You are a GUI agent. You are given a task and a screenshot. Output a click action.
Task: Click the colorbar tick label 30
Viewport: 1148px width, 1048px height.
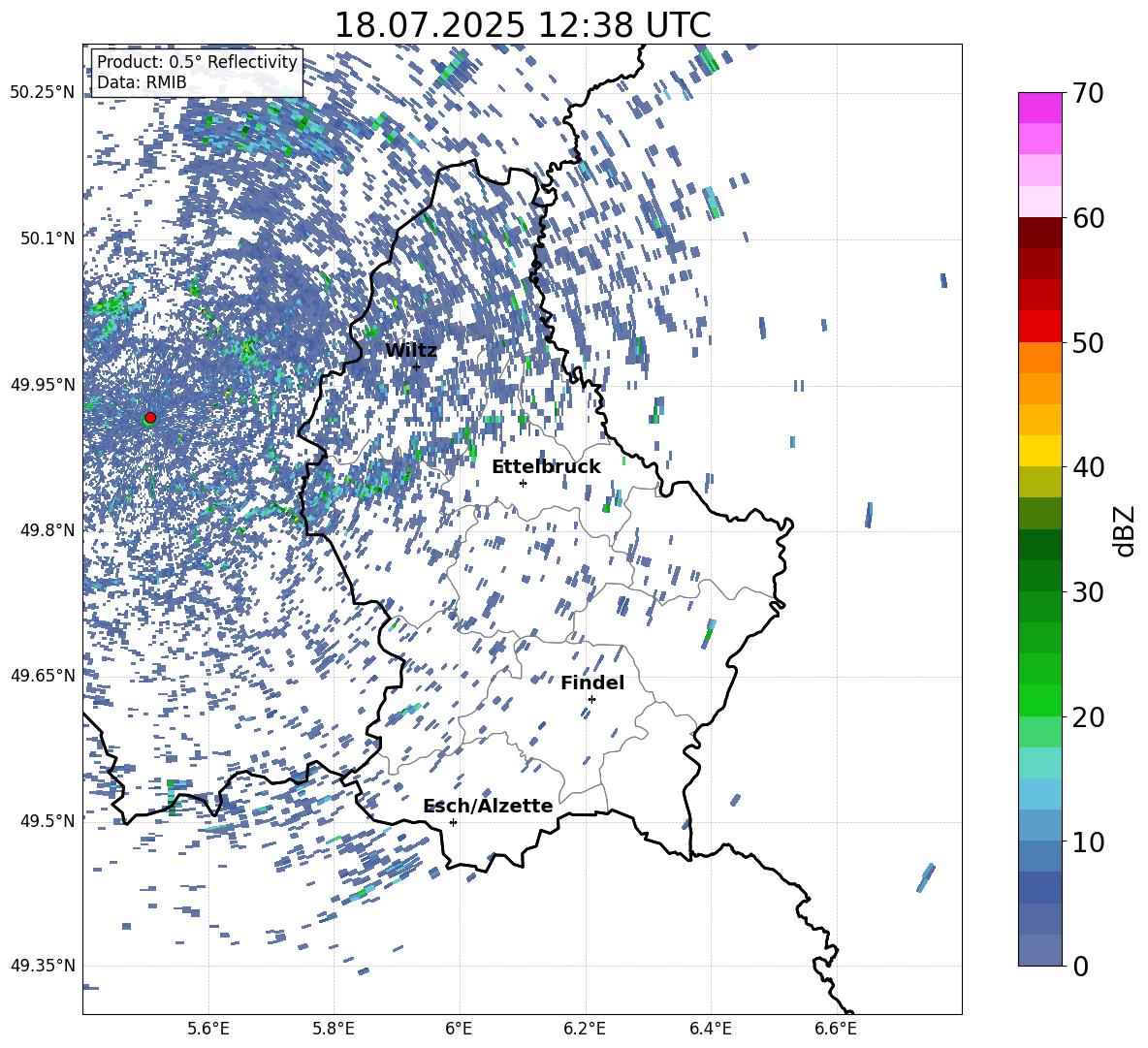pyautogui.click(x=1088, y=592)
